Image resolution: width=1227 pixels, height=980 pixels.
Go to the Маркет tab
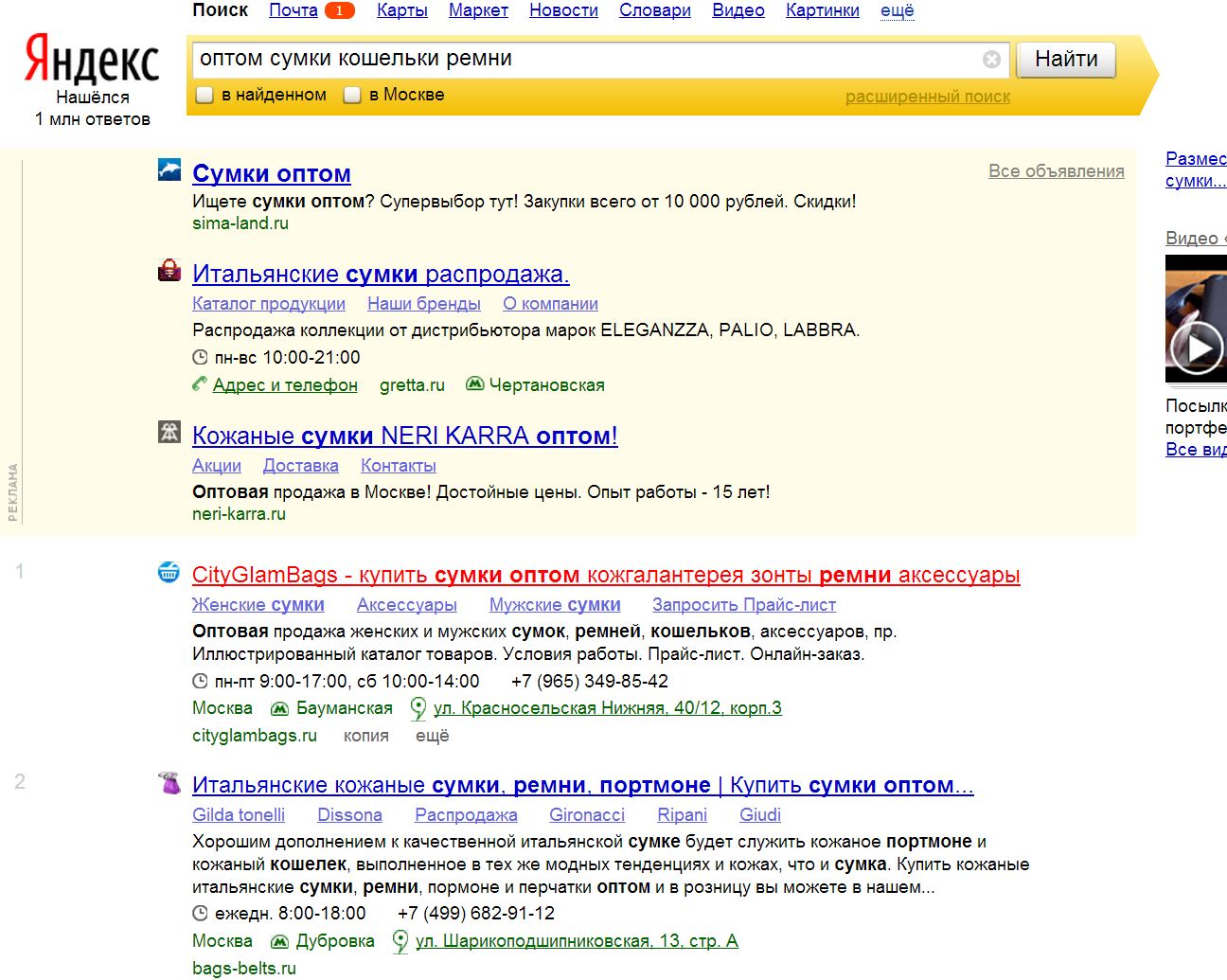pyautogui.click(x=478, y=10)
